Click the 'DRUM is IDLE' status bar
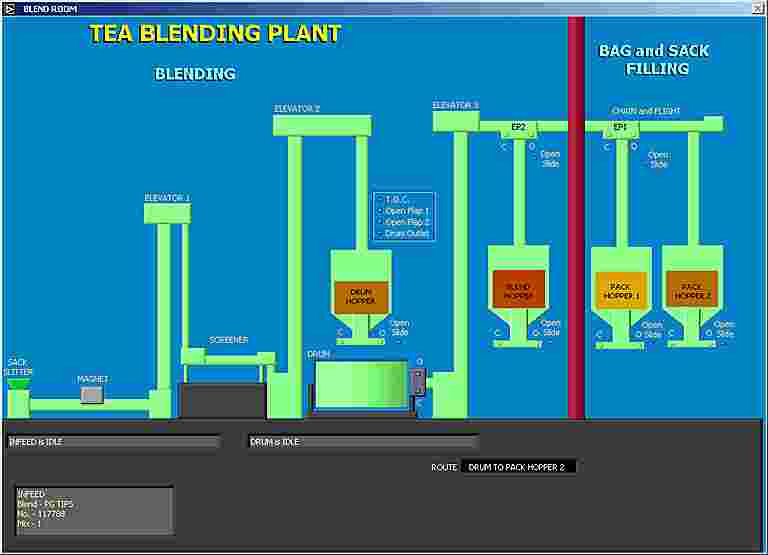The height and width of the screenshot is (555, 768). tap(363, 441)
